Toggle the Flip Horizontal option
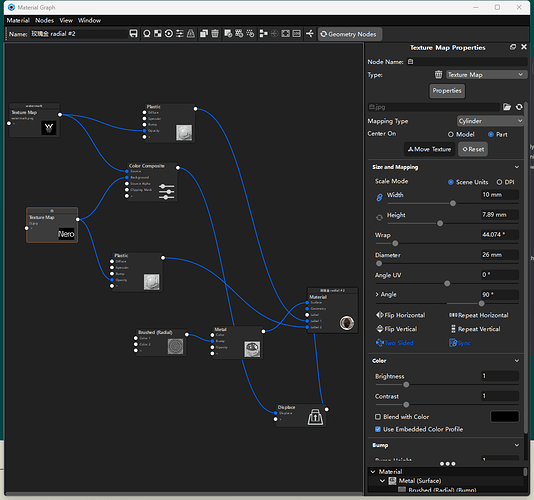The height and width of the screenshot is (500, 534). (x=400, y=315)
